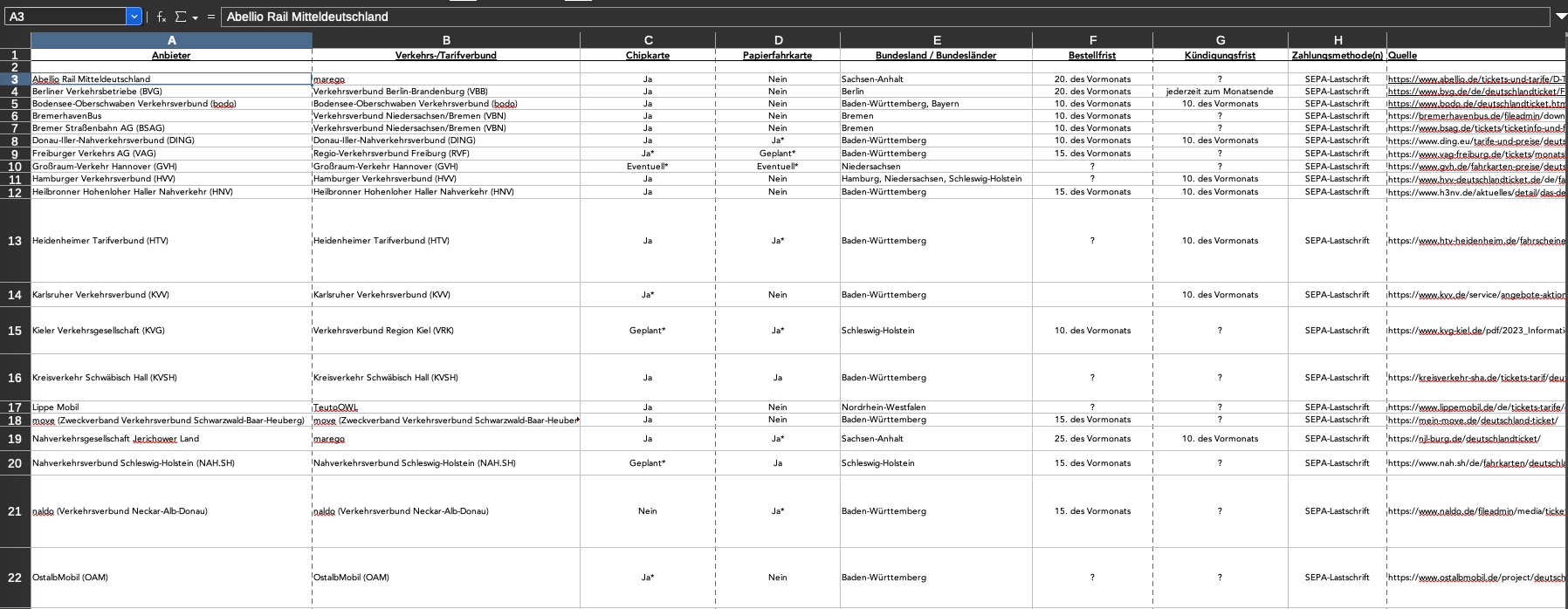Select row header 22
This screenshot has height=609, width=1568.
click(x=15, y=578)
